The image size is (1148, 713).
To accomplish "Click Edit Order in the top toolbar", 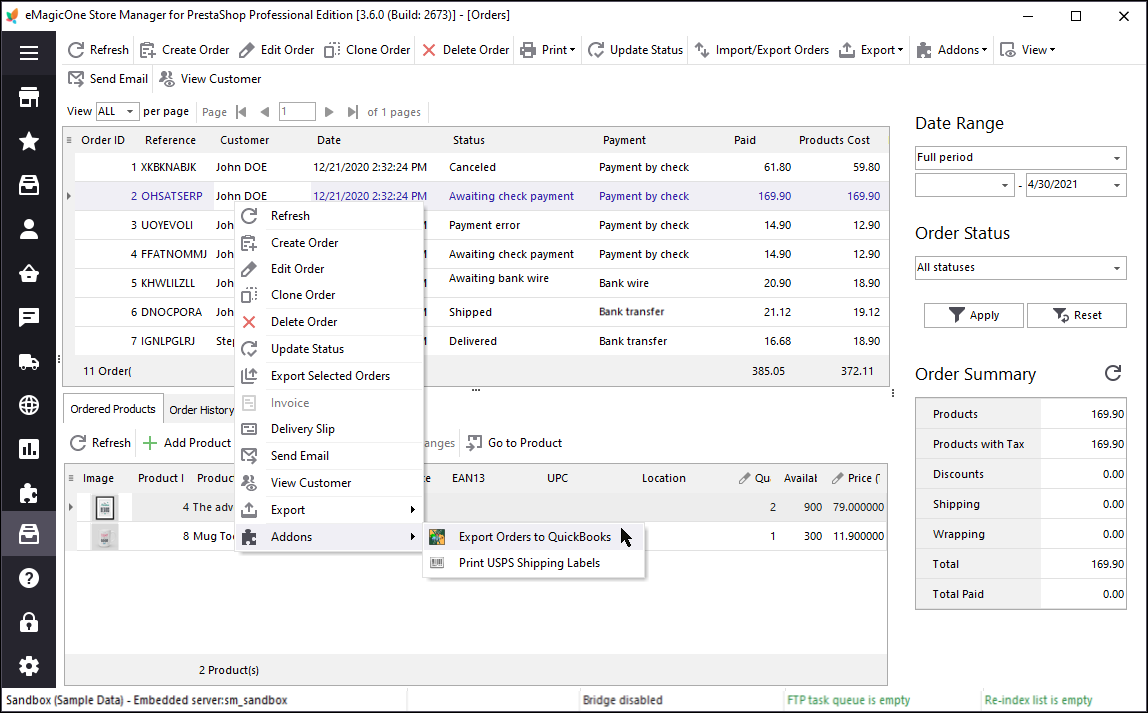I will tap(277, 50).
